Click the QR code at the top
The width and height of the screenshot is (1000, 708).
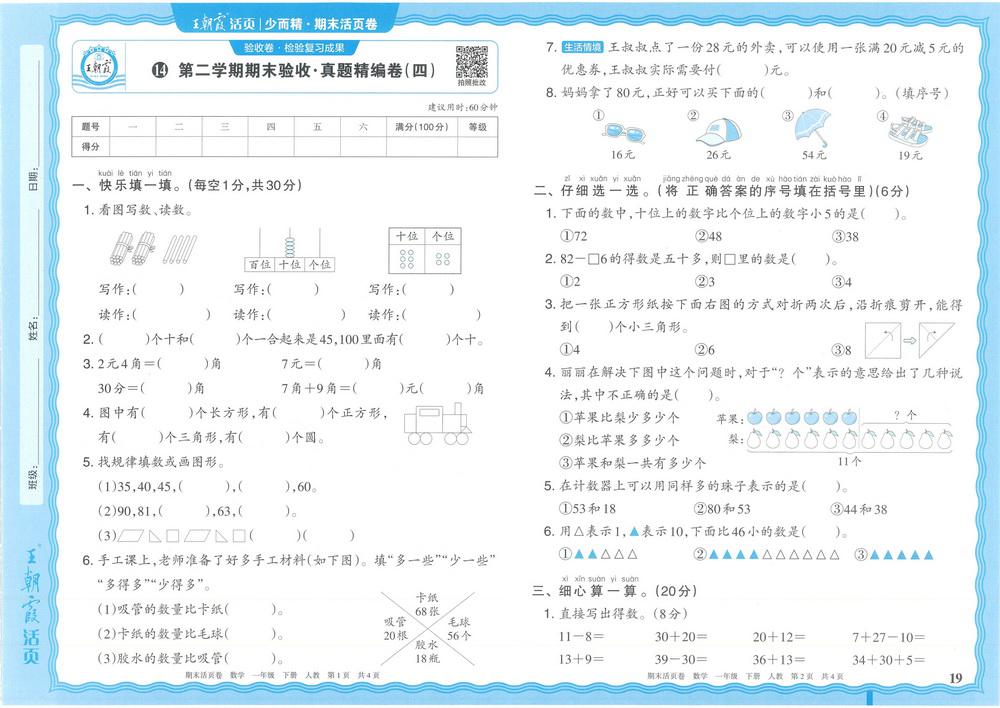[471, 63]
